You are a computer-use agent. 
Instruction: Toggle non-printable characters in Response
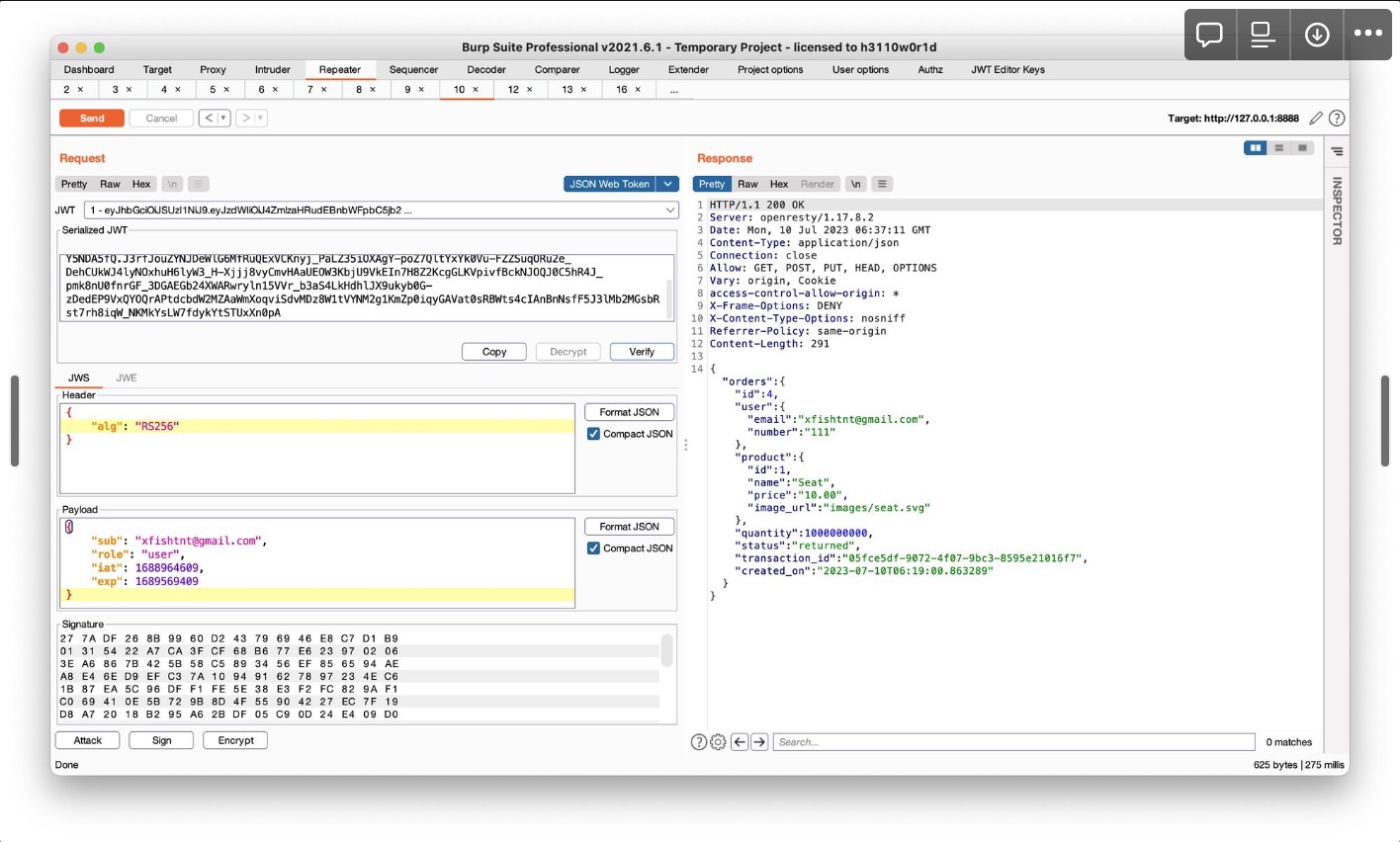pos(856,184)
